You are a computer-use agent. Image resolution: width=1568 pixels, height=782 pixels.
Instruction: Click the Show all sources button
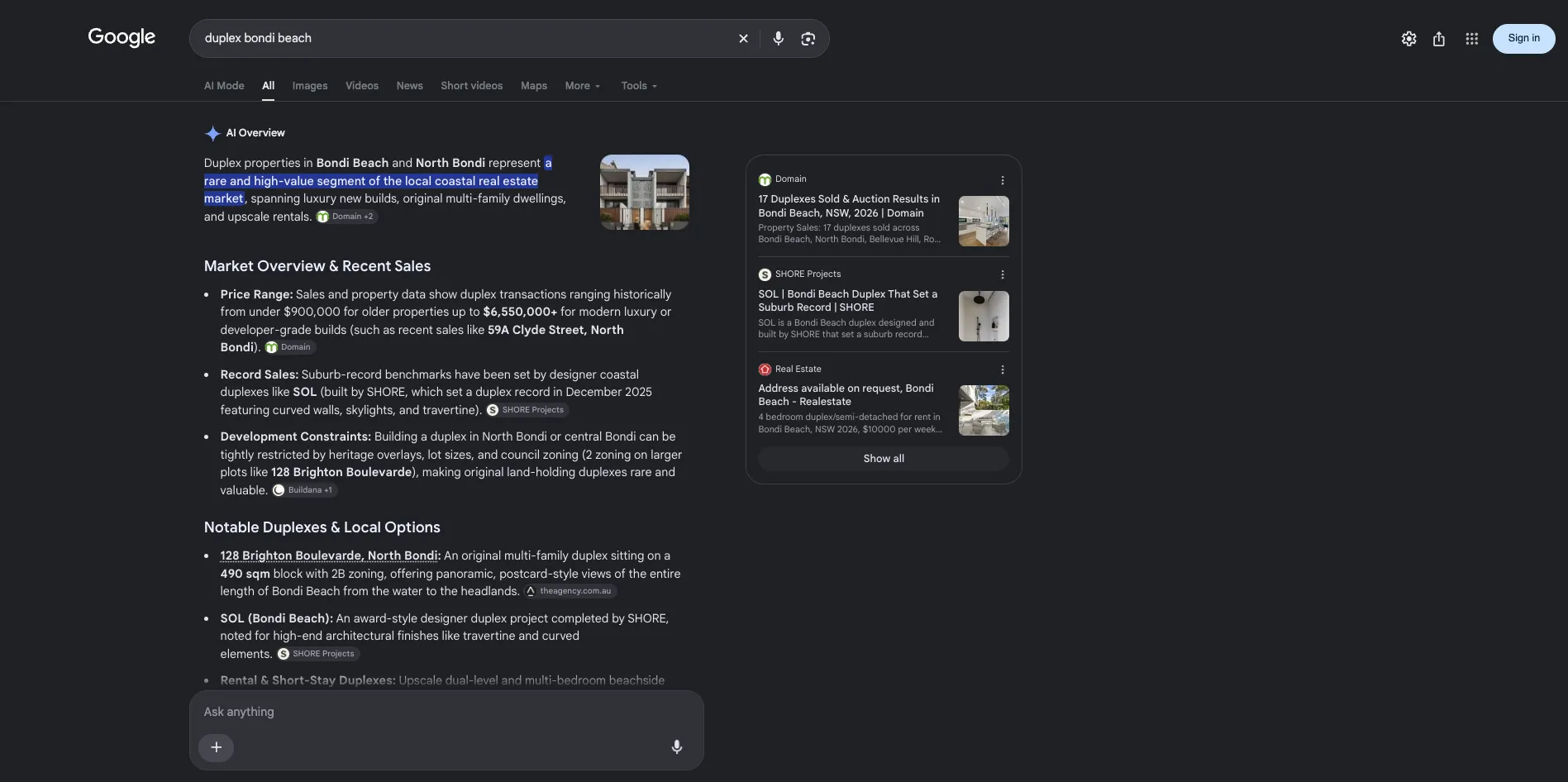coord(884,459)
